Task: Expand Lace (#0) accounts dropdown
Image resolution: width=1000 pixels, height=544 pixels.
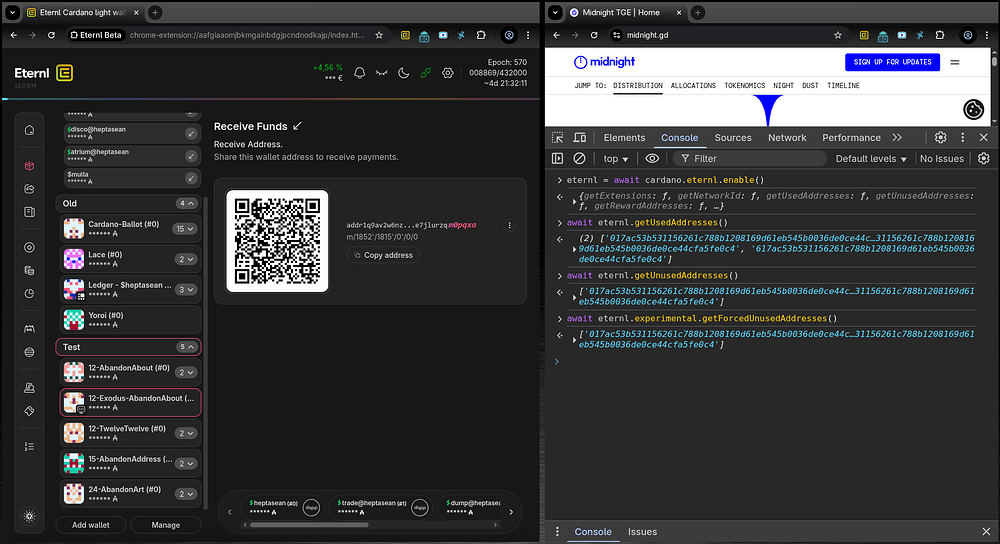Action: 186,260
